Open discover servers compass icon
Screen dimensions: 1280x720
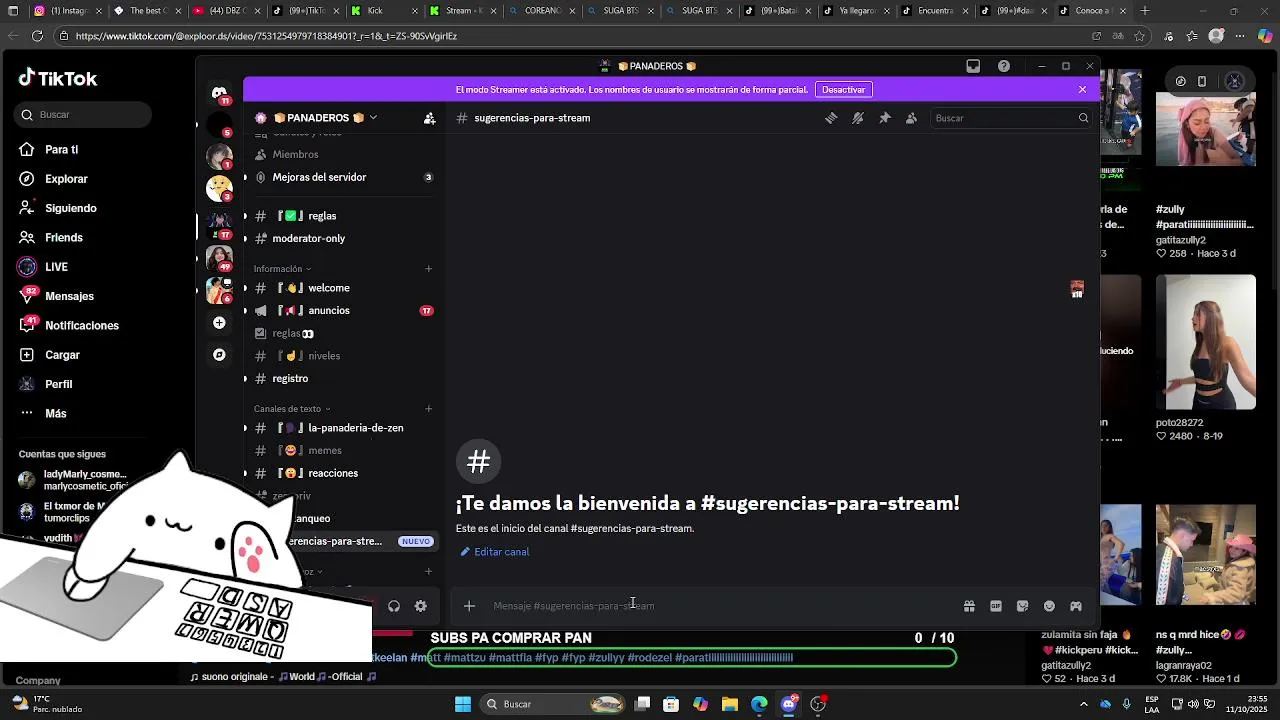click(219, 355)
